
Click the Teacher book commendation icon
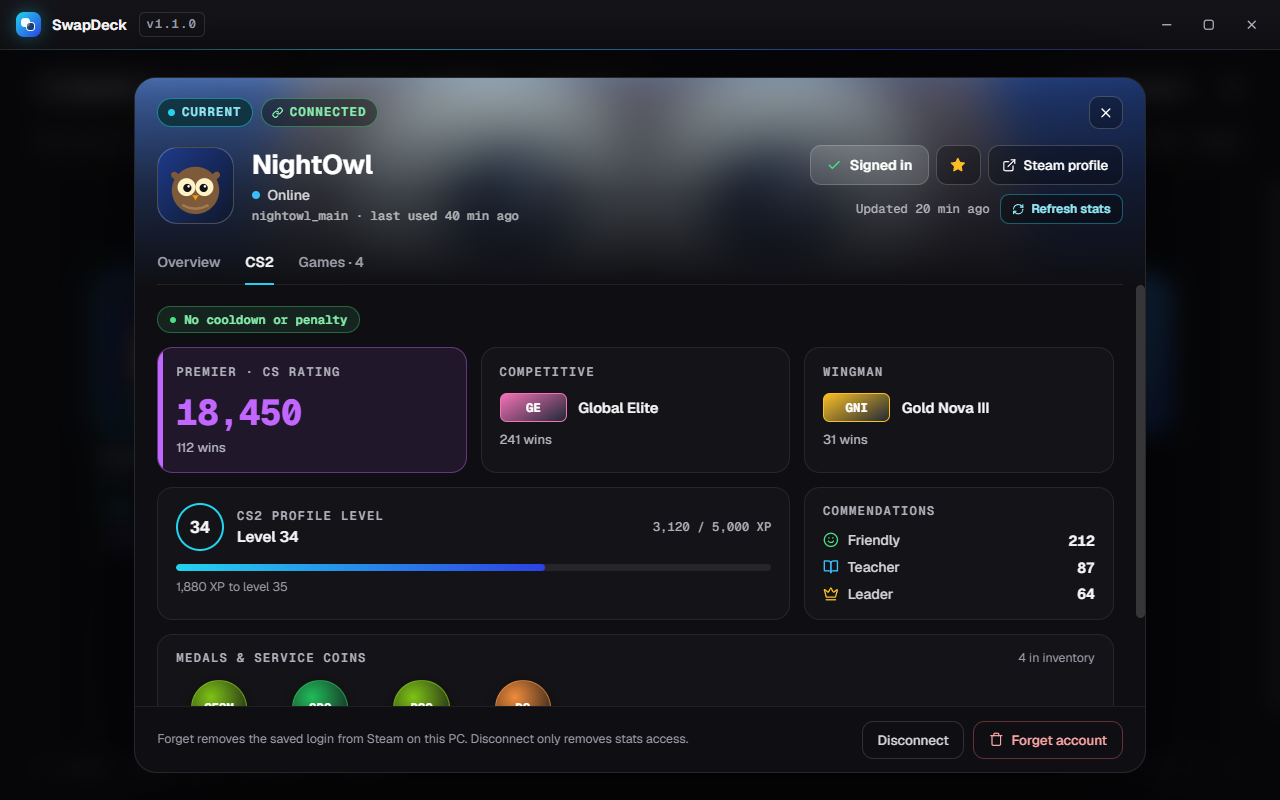coord(830,567)
